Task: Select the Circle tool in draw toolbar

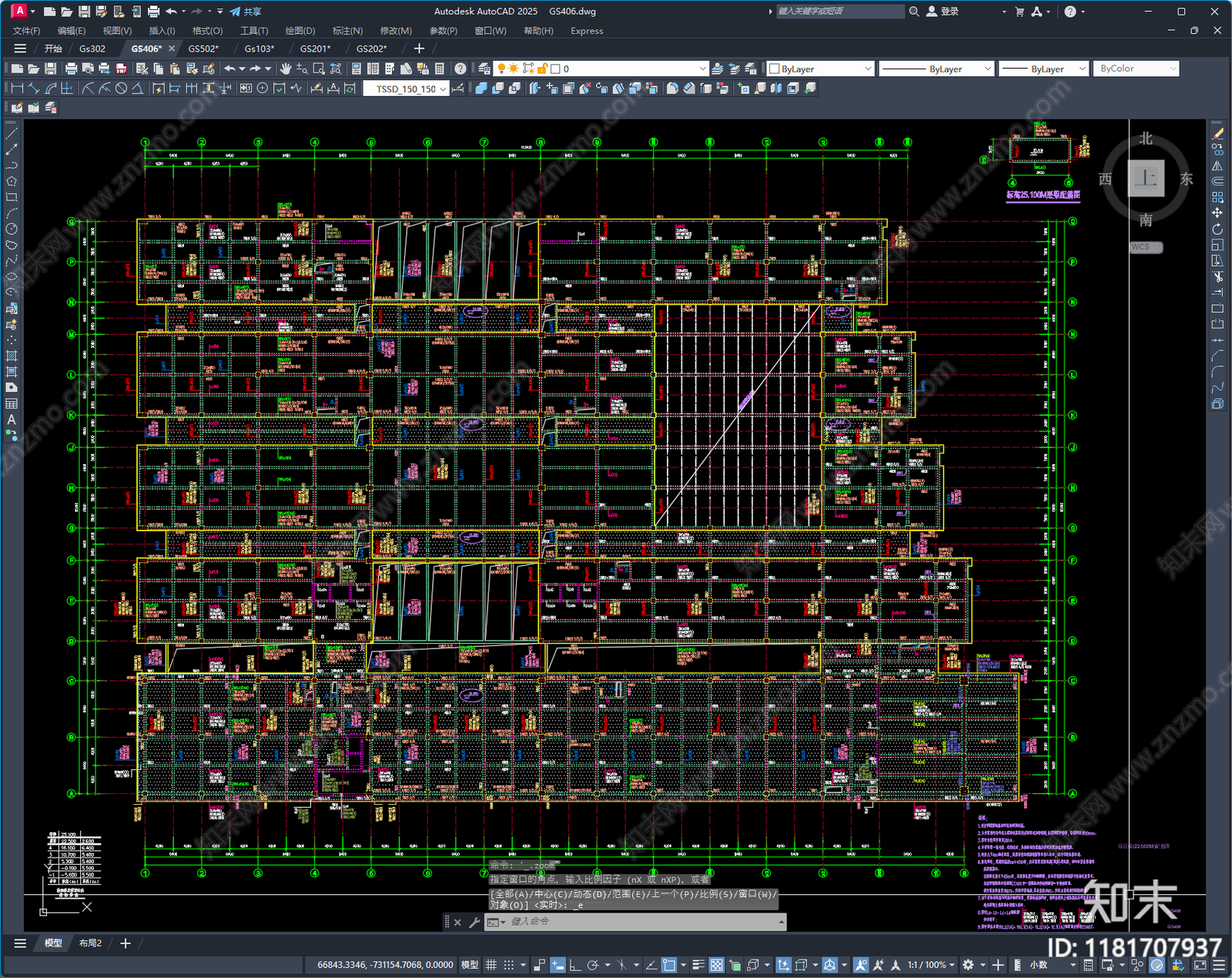Action: pyautogui.click(x=12, y=229)
